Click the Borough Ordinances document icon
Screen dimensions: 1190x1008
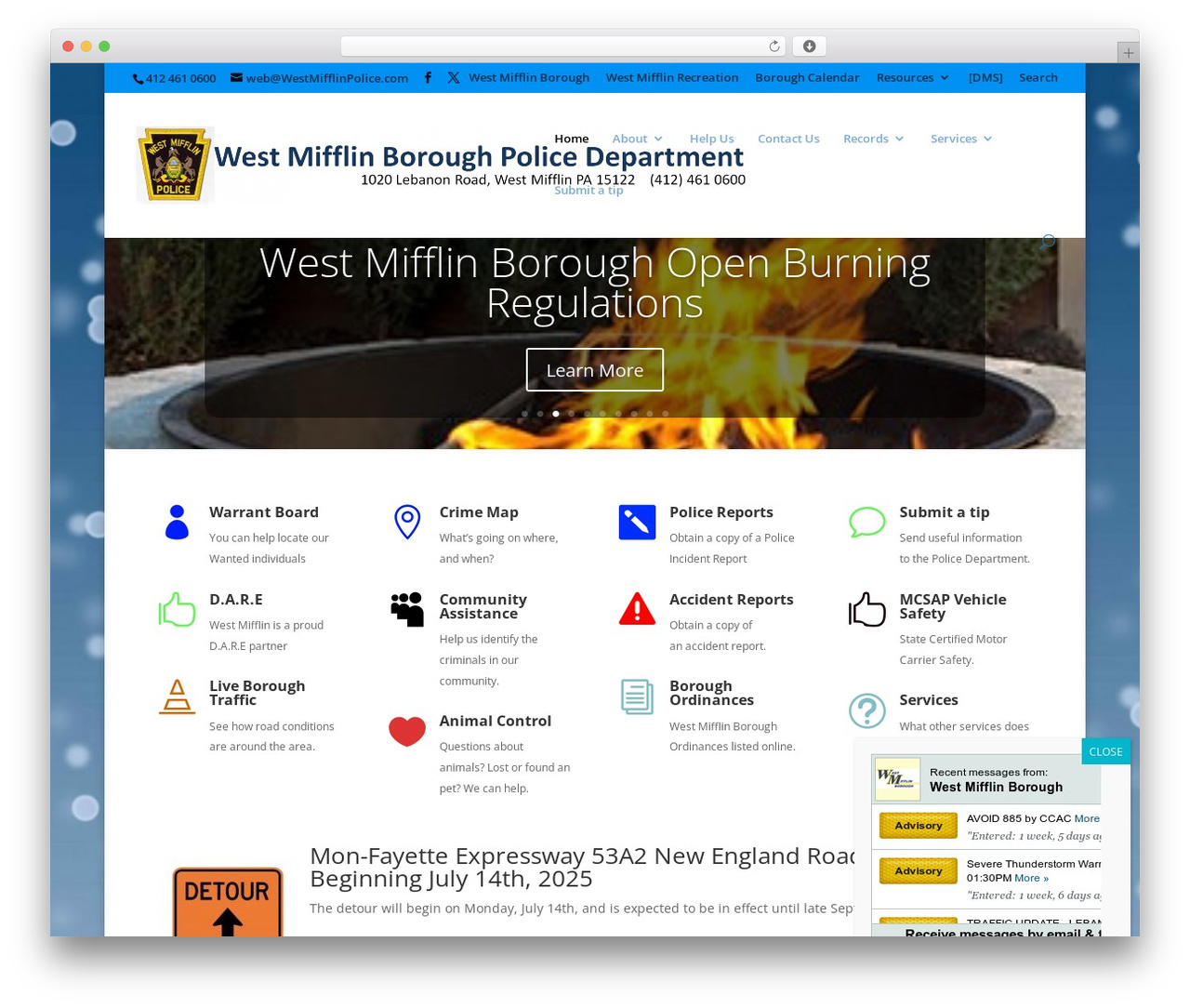pyautogui.click(x=637, y=696)
